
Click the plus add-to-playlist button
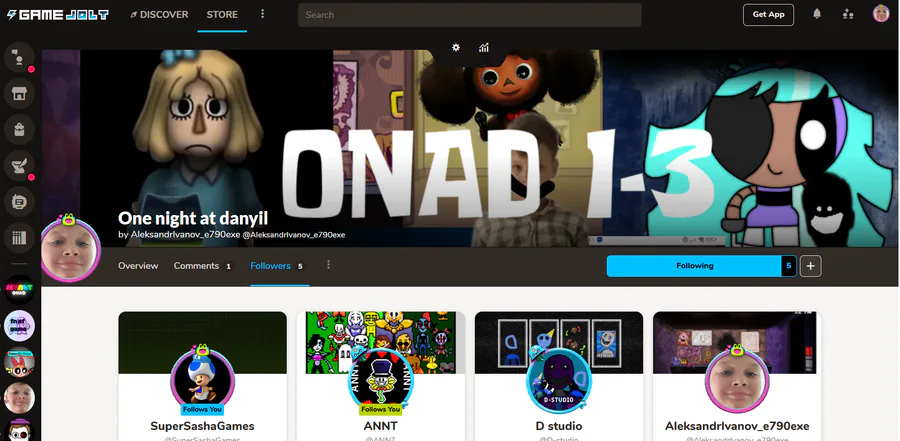click(x=810, y=266)
